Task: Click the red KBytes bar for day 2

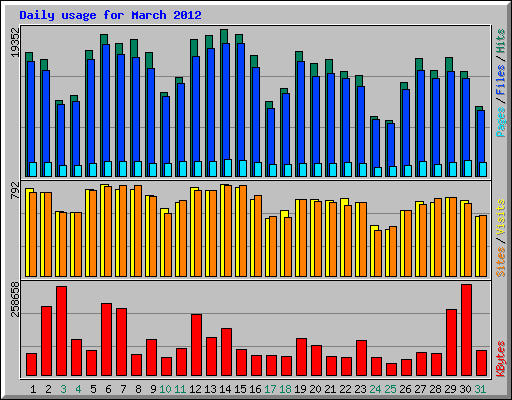Action: [x=46, y=341]
